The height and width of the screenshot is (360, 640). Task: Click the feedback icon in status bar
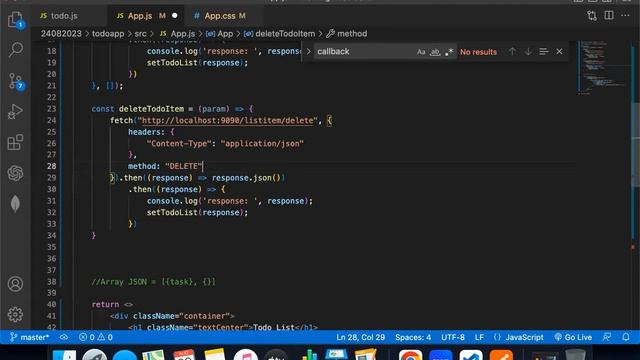click(x=607, y=337)
